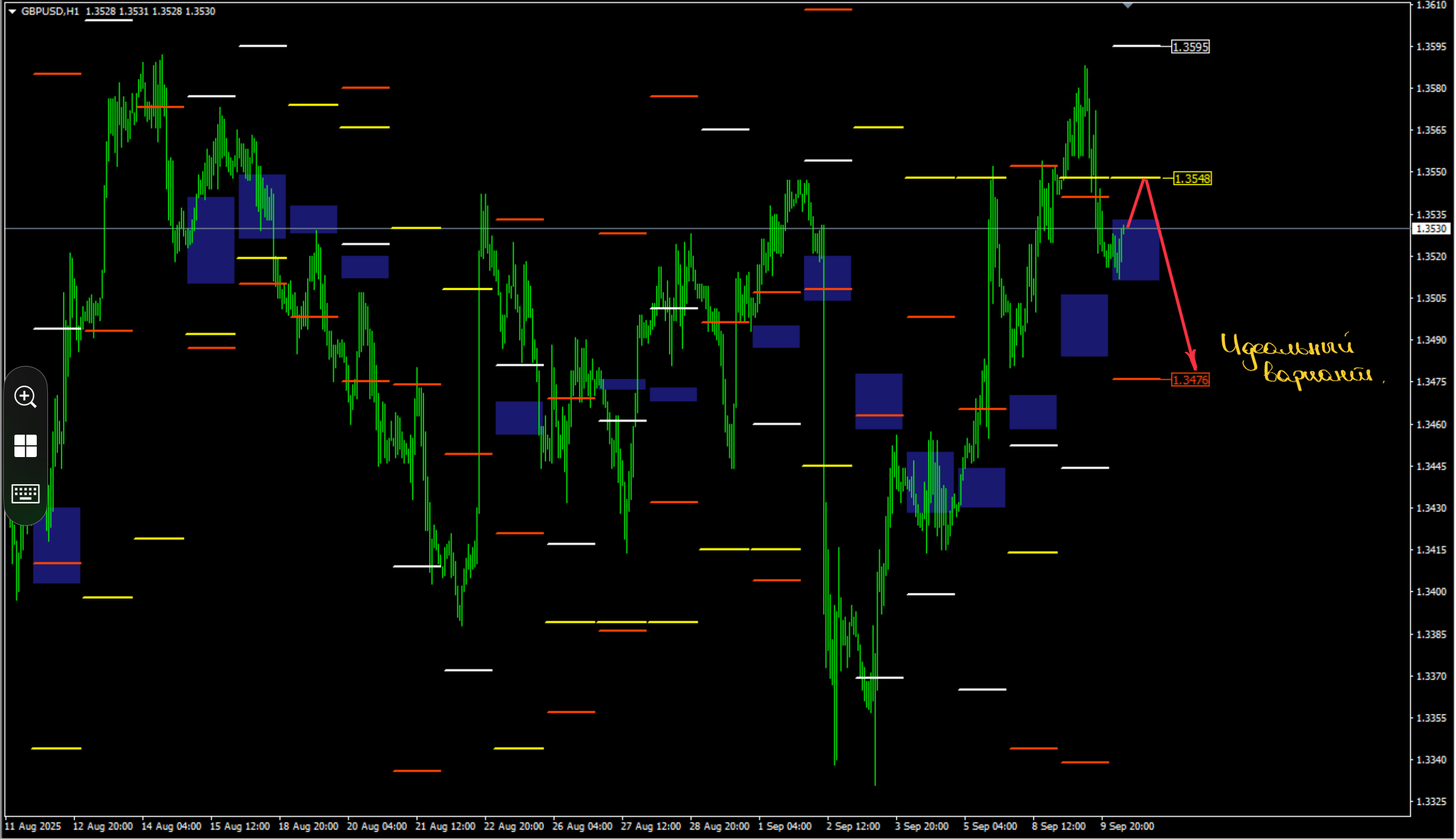This screenshot has height=839, width=1456.
Task: Click the 1.3325 price scale label
Action: click(1431, 802)
